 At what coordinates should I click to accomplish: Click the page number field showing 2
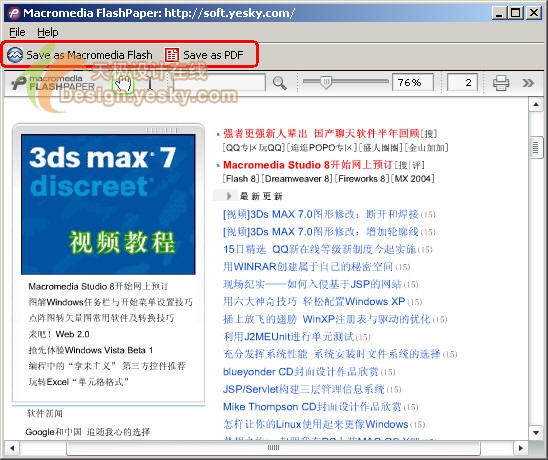click(462, 82)
